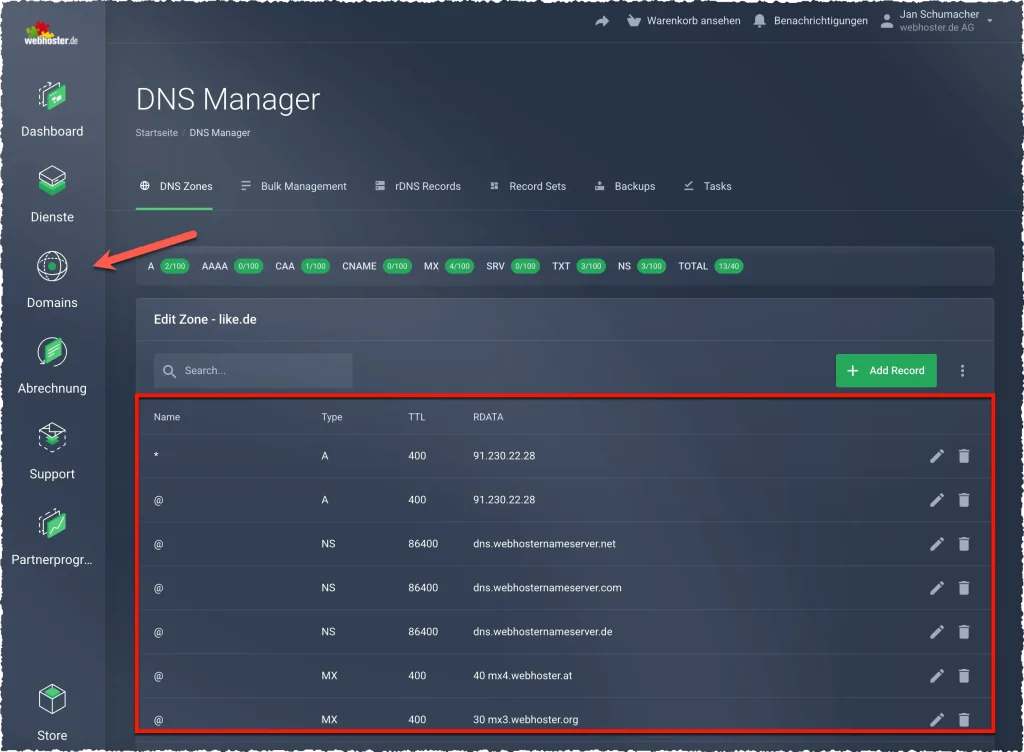Click the dns.webhosternameserver.net RDATA value
Image resolution: width=1024 pixels, height=752 pixels.
544,544
